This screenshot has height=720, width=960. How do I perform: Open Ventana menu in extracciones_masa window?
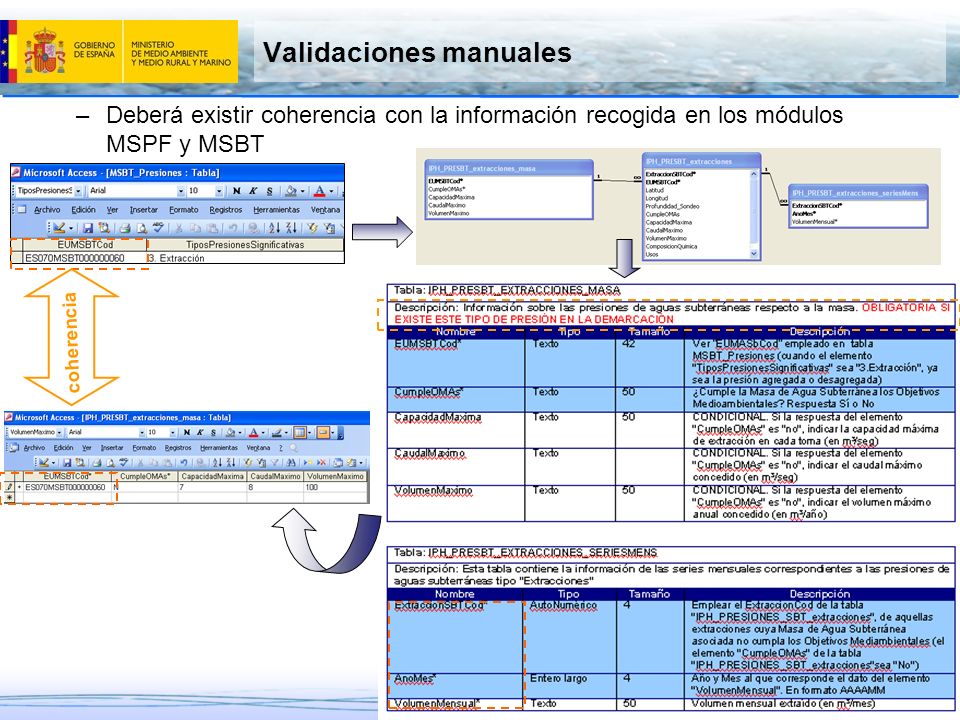point(258,448)
